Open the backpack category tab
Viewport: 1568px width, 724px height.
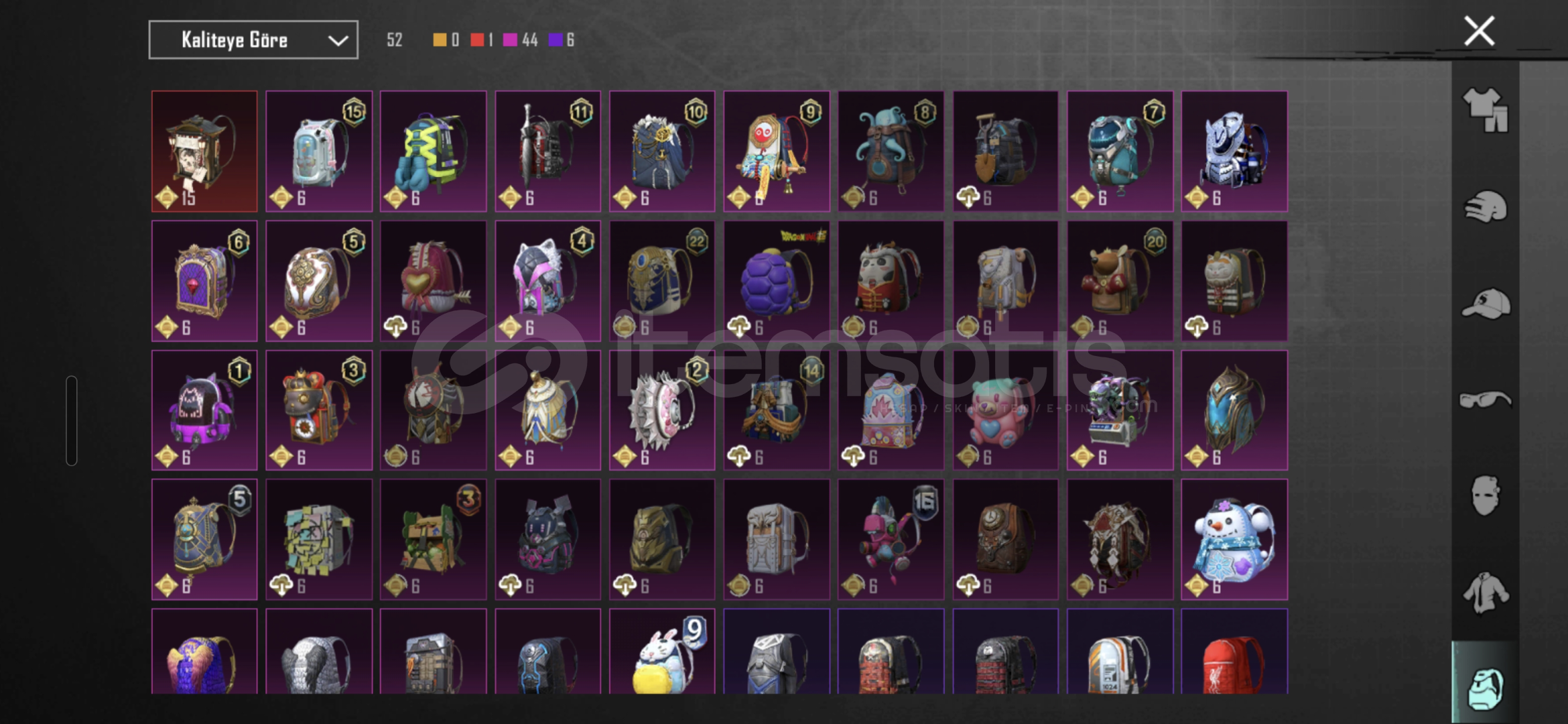click(1485, 688)
